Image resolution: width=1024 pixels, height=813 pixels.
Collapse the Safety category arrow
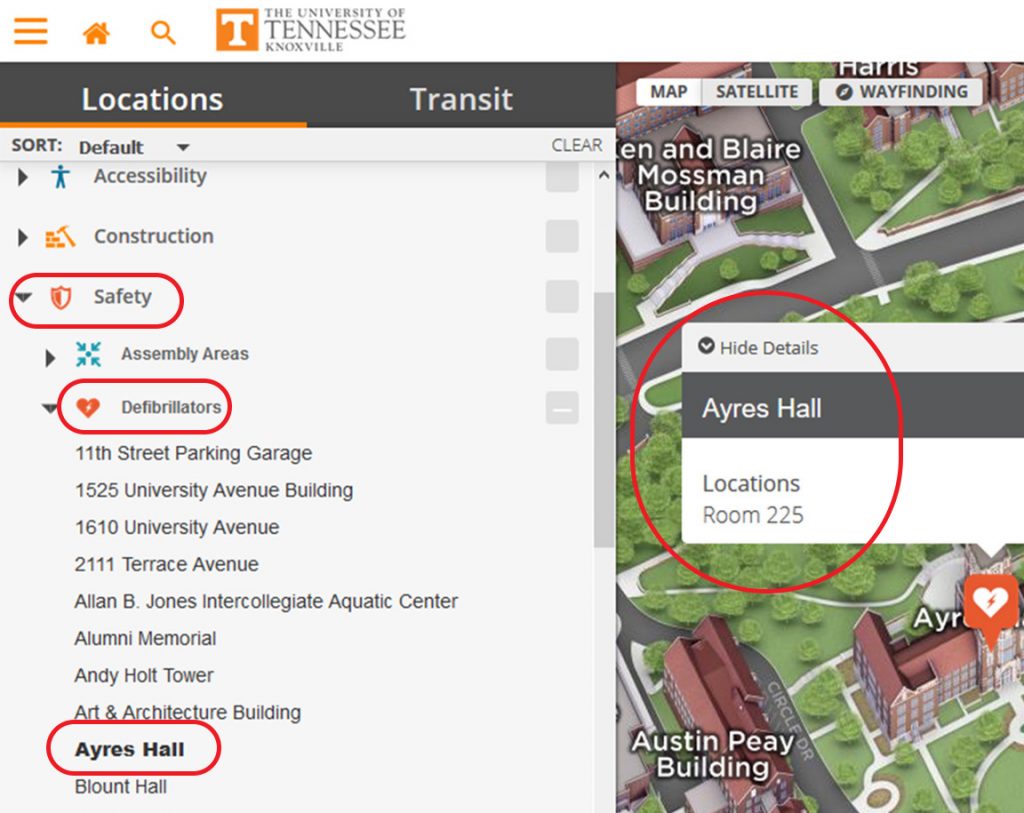click(x=24, y=297)
